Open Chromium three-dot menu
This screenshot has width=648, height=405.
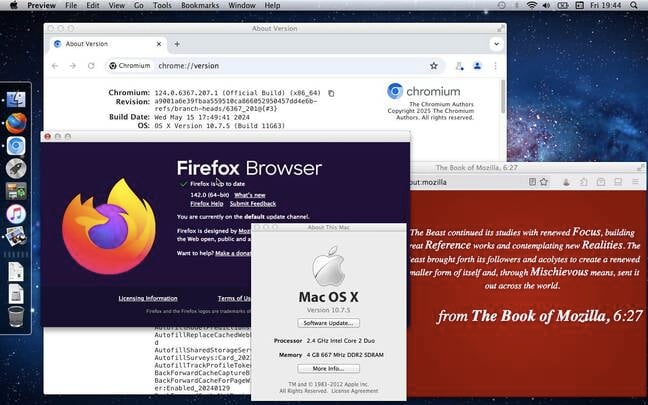tap(495, 66)
